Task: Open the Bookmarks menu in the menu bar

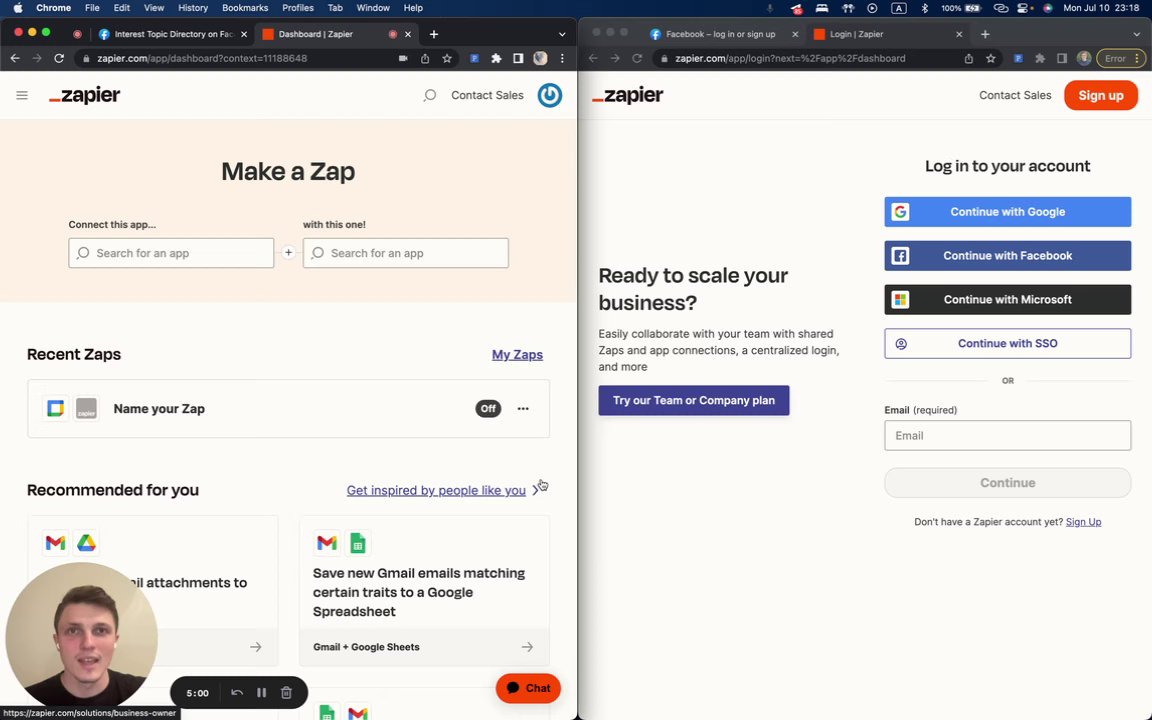Action: click(x=245, y=7)
